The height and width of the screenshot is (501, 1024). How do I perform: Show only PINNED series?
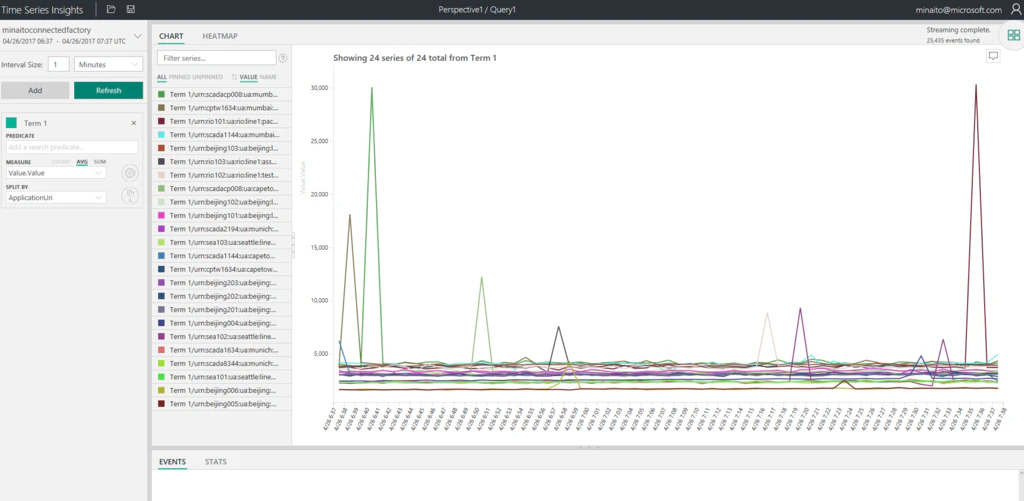pyautogui.click(x=180, y=77)
